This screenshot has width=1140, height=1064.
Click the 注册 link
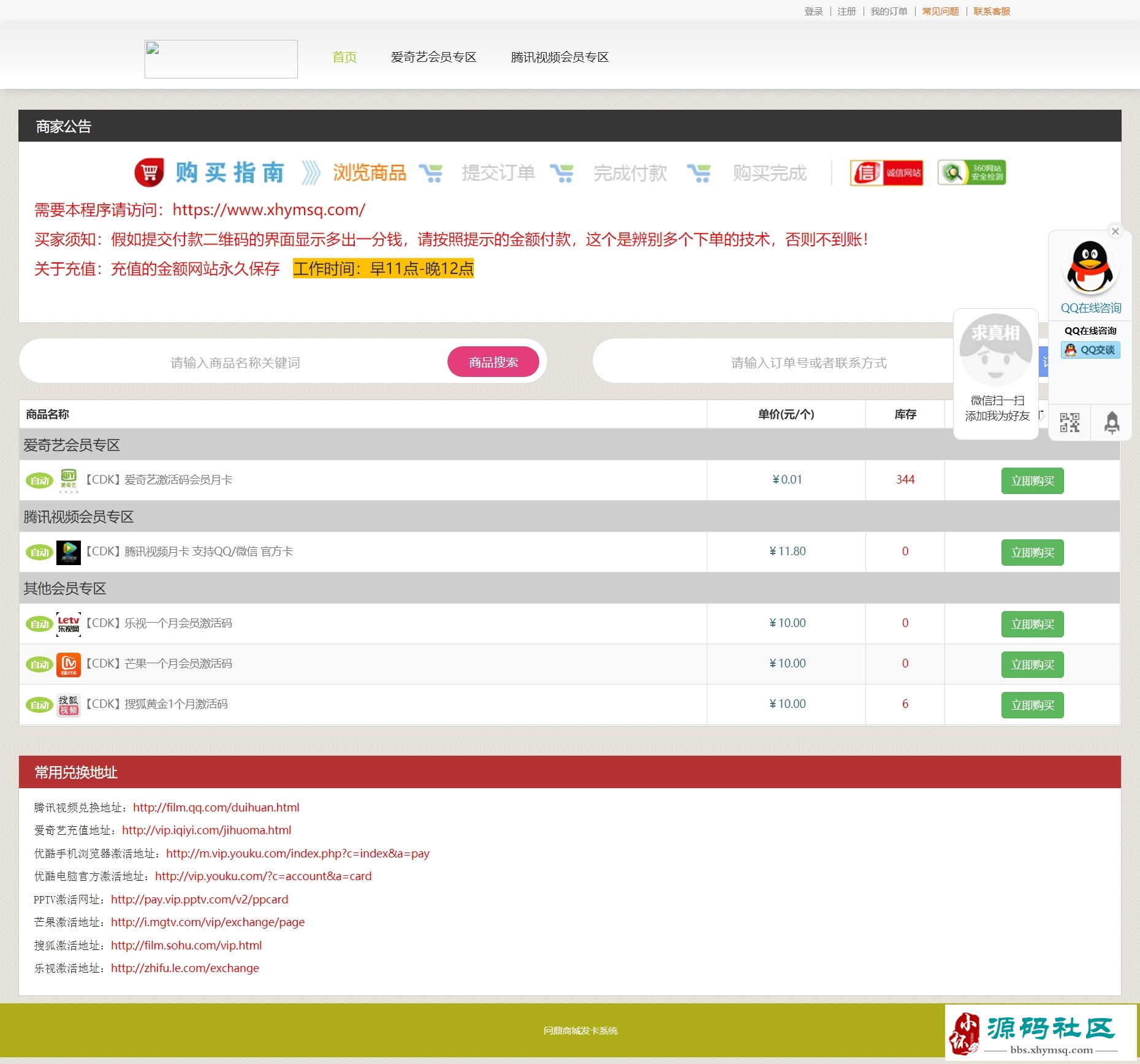click(x=846, y=11)
